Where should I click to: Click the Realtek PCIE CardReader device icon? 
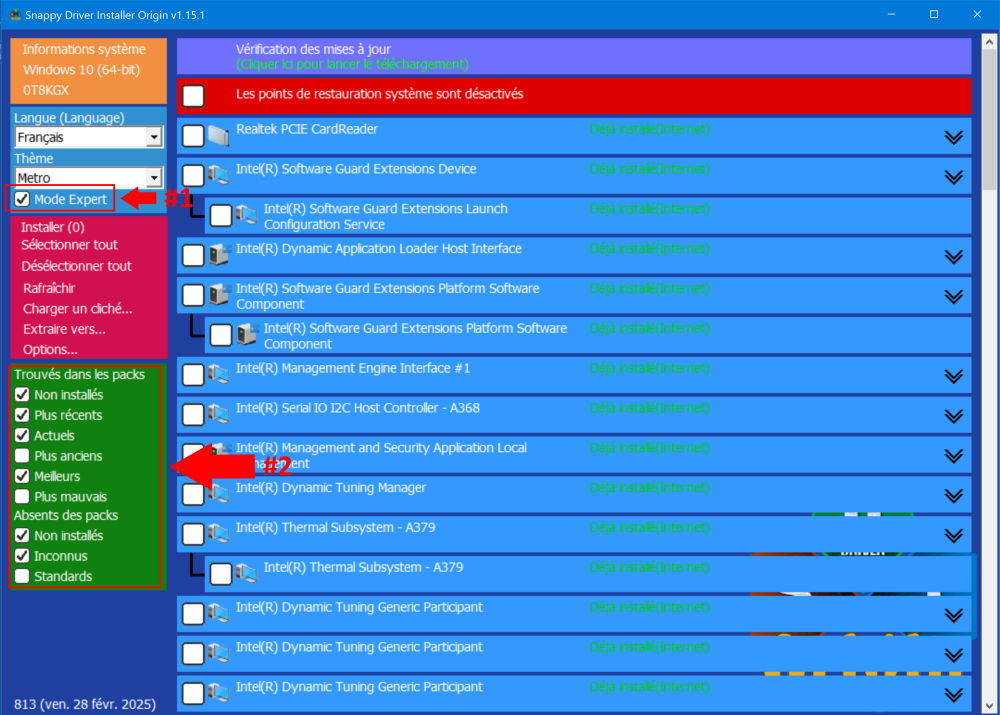click(x=219, y=135)
